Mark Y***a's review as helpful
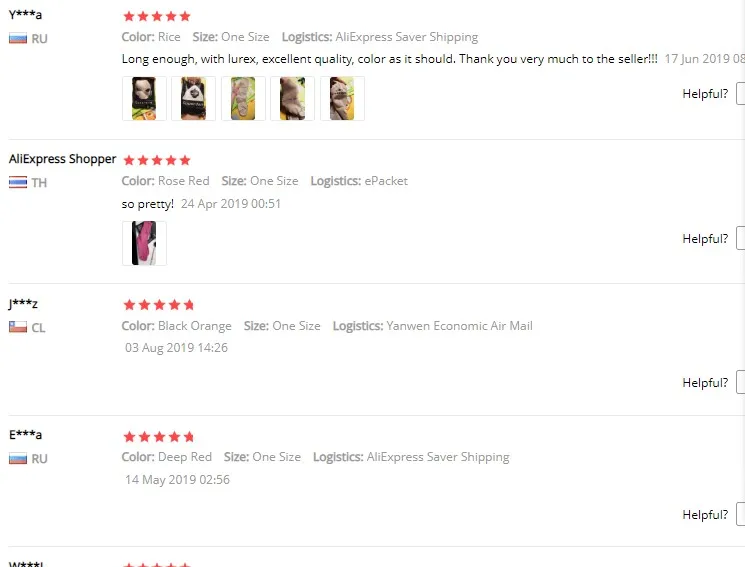The height and width of the screenshot is (567, 745). click(x=740, y=94)
